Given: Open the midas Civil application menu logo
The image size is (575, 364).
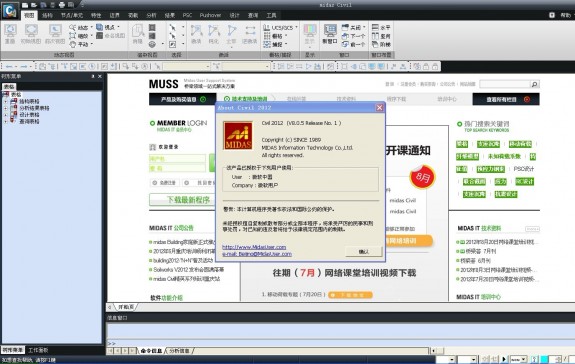Looking at the screenshot, I should pyautogui.click(x=10, y=11).
